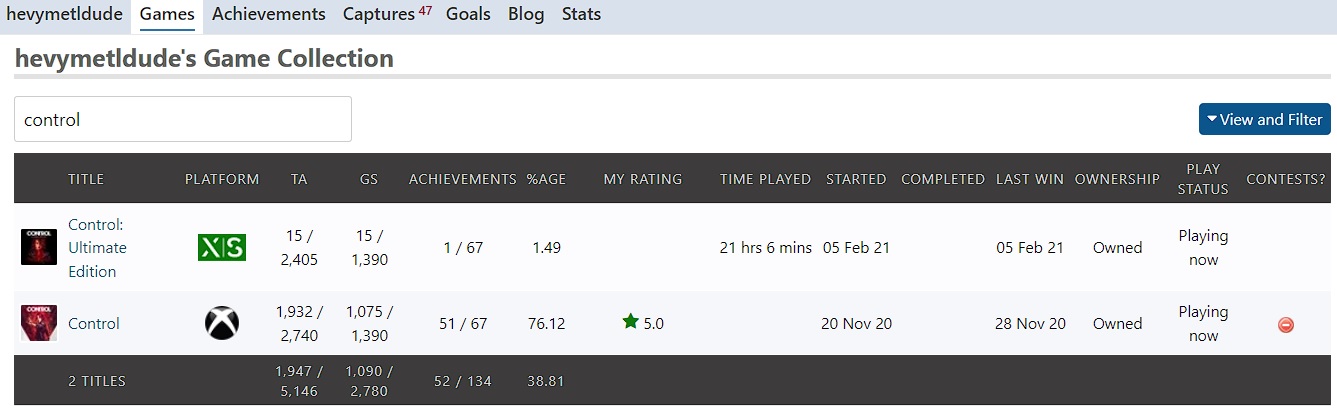Open the hevymetldude profile tab

65,14
